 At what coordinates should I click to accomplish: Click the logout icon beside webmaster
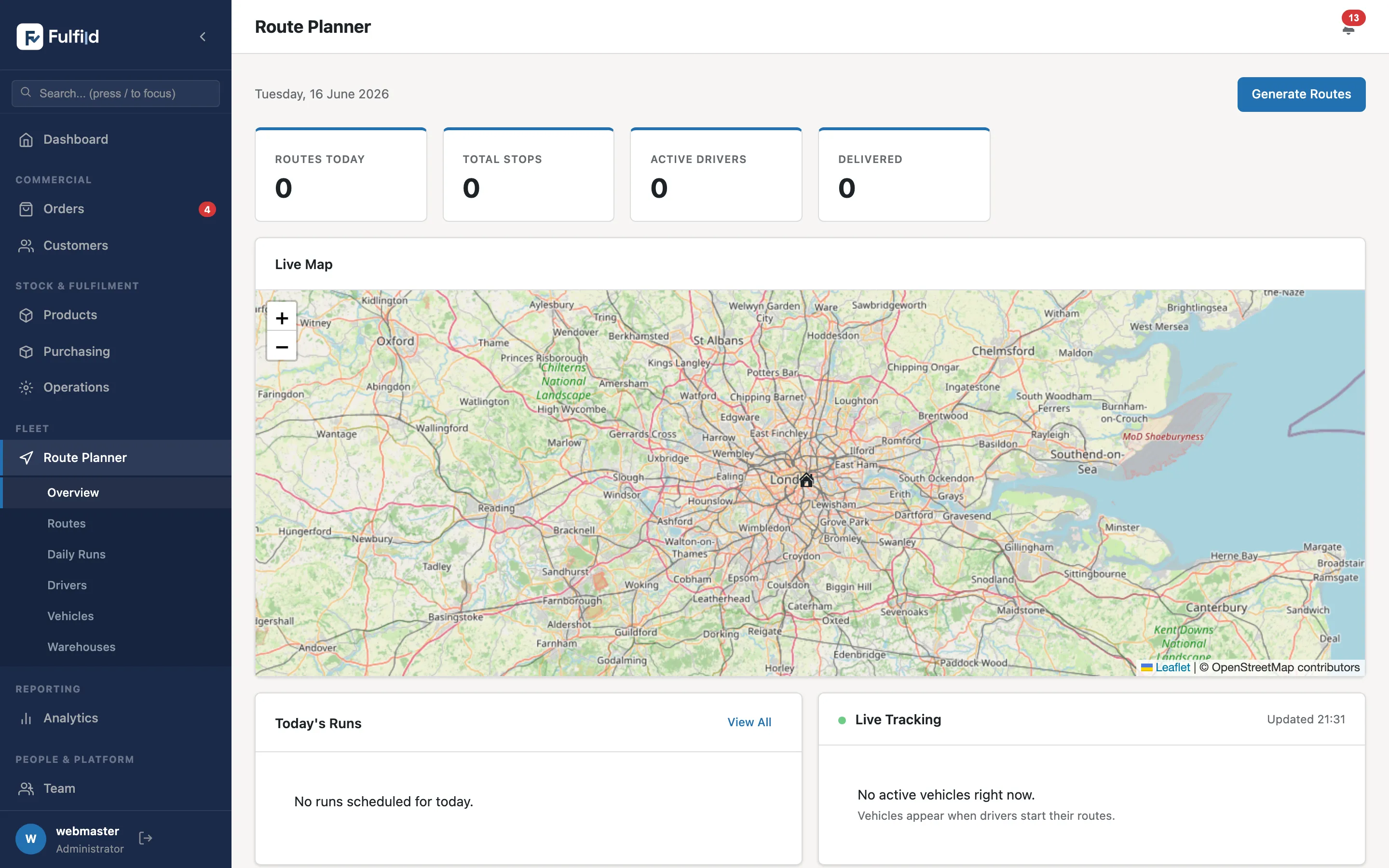coord(146,838)
